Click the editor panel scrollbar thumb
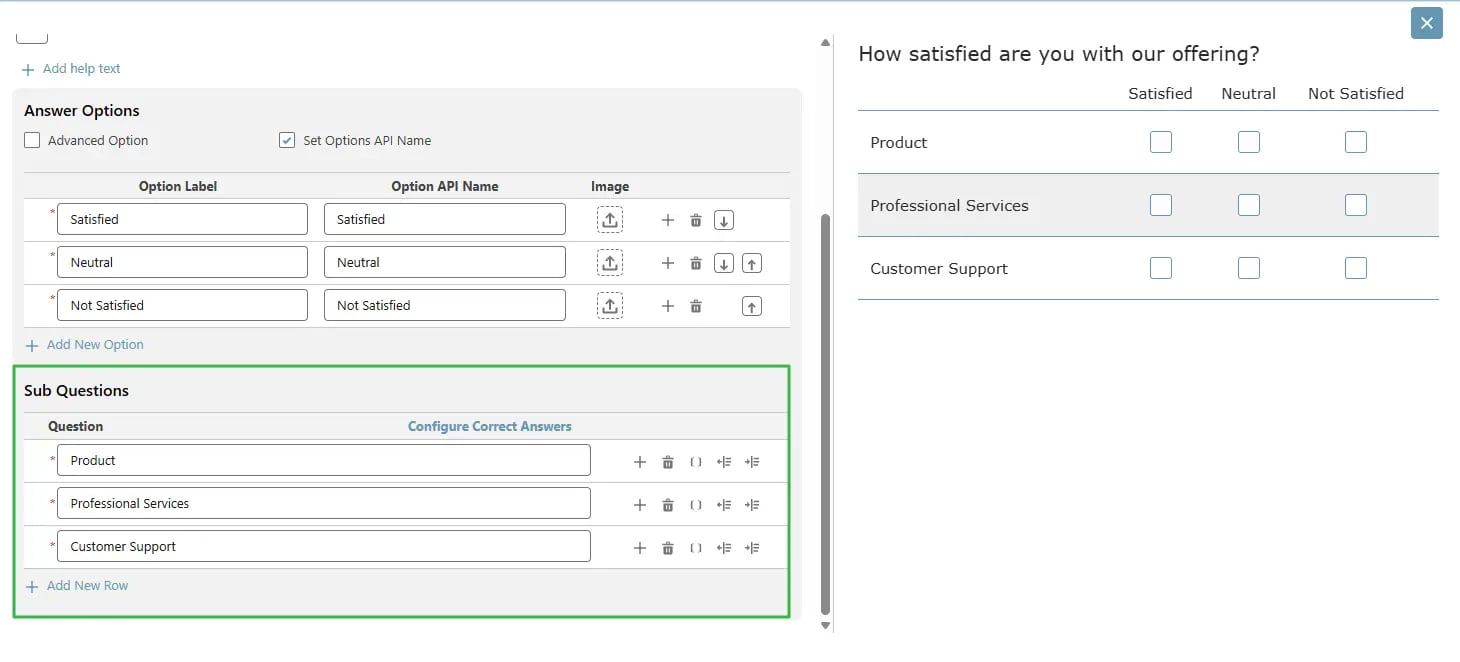The width and height of the screenshot is (1460, 662). (825, 413)
